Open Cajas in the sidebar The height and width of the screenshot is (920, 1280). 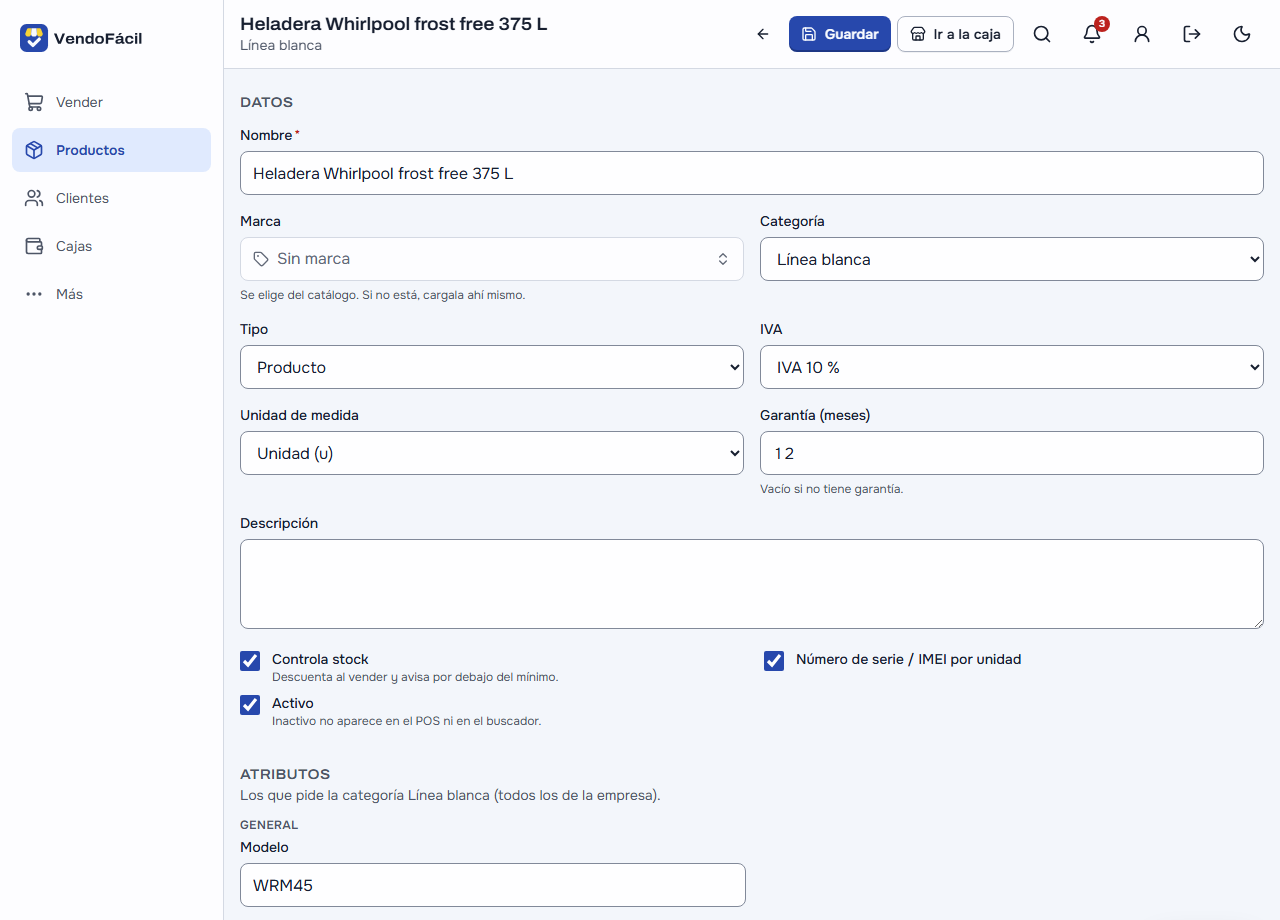point(111,246)
